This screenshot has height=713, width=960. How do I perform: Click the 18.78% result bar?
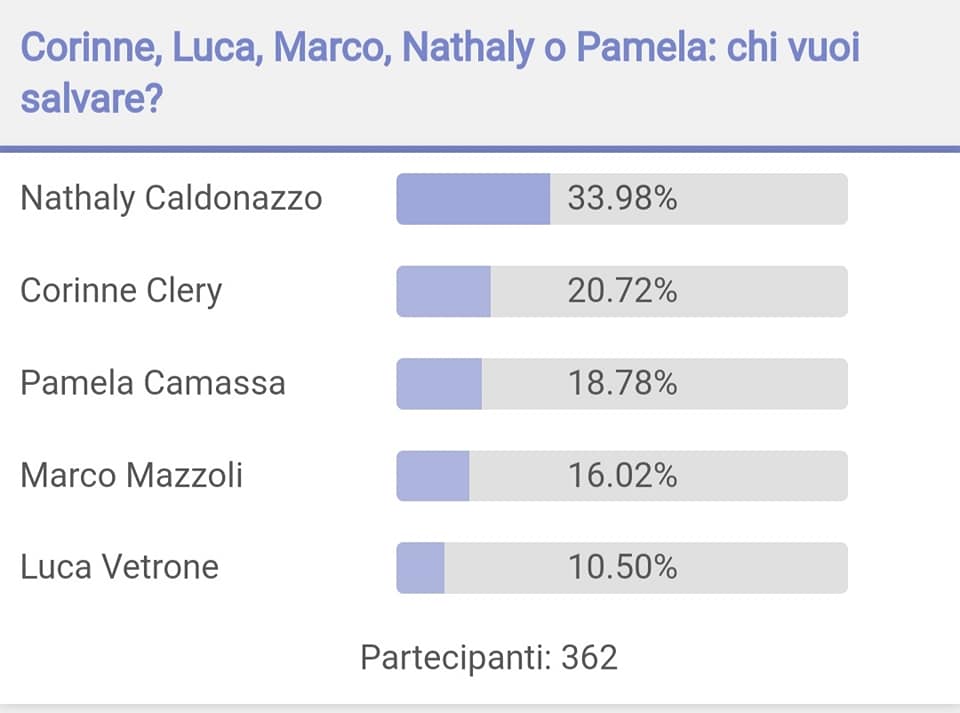pos(622,384)
